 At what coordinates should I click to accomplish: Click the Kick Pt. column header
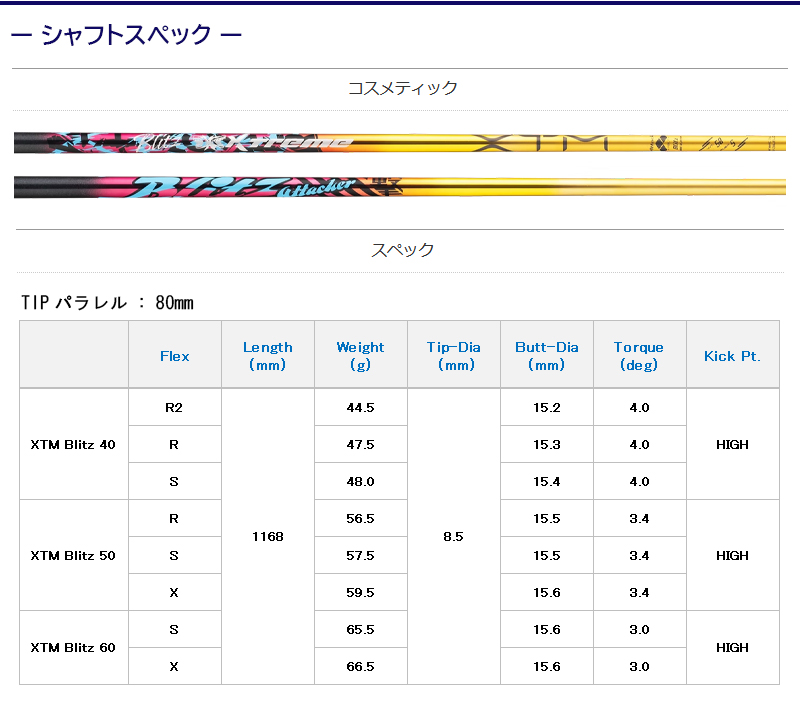pos(732,356)
